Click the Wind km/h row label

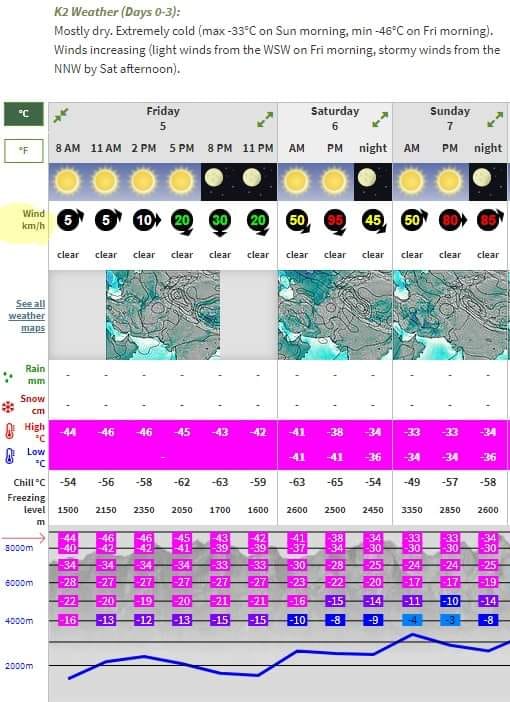34,219
